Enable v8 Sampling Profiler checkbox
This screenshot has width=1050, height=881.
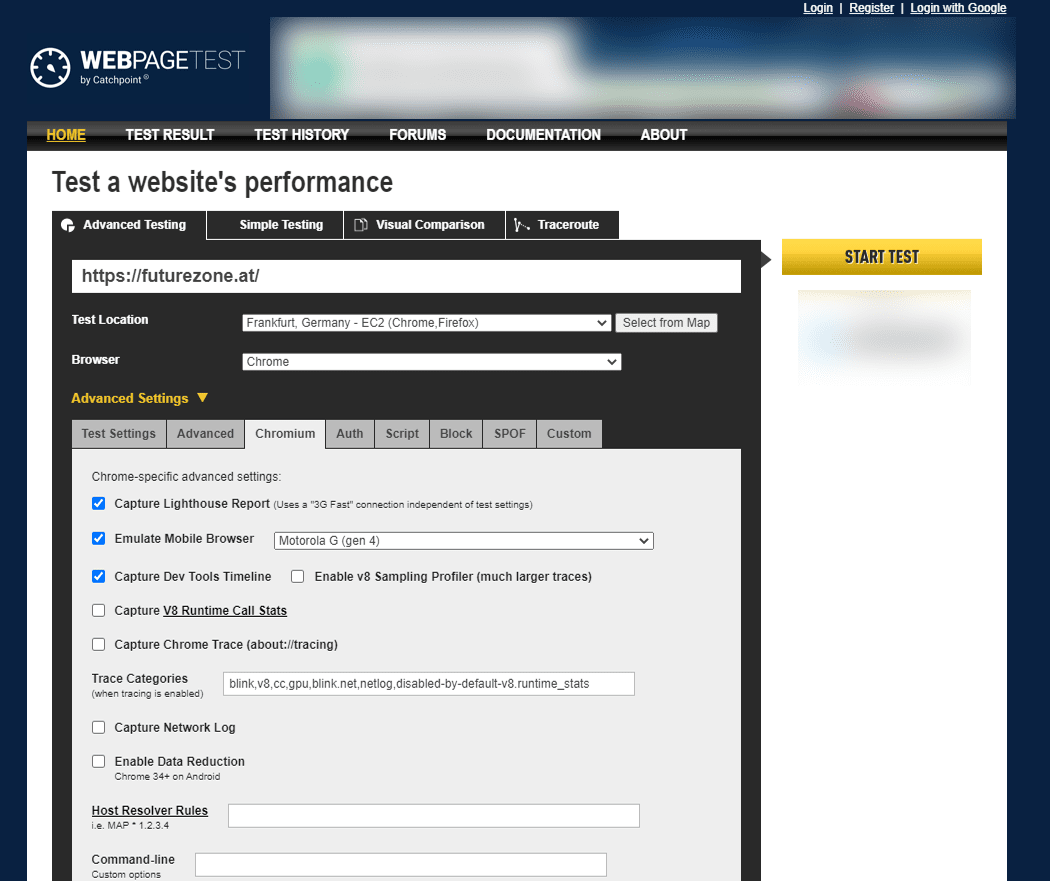pyautogui.click(x=297, y=576)
